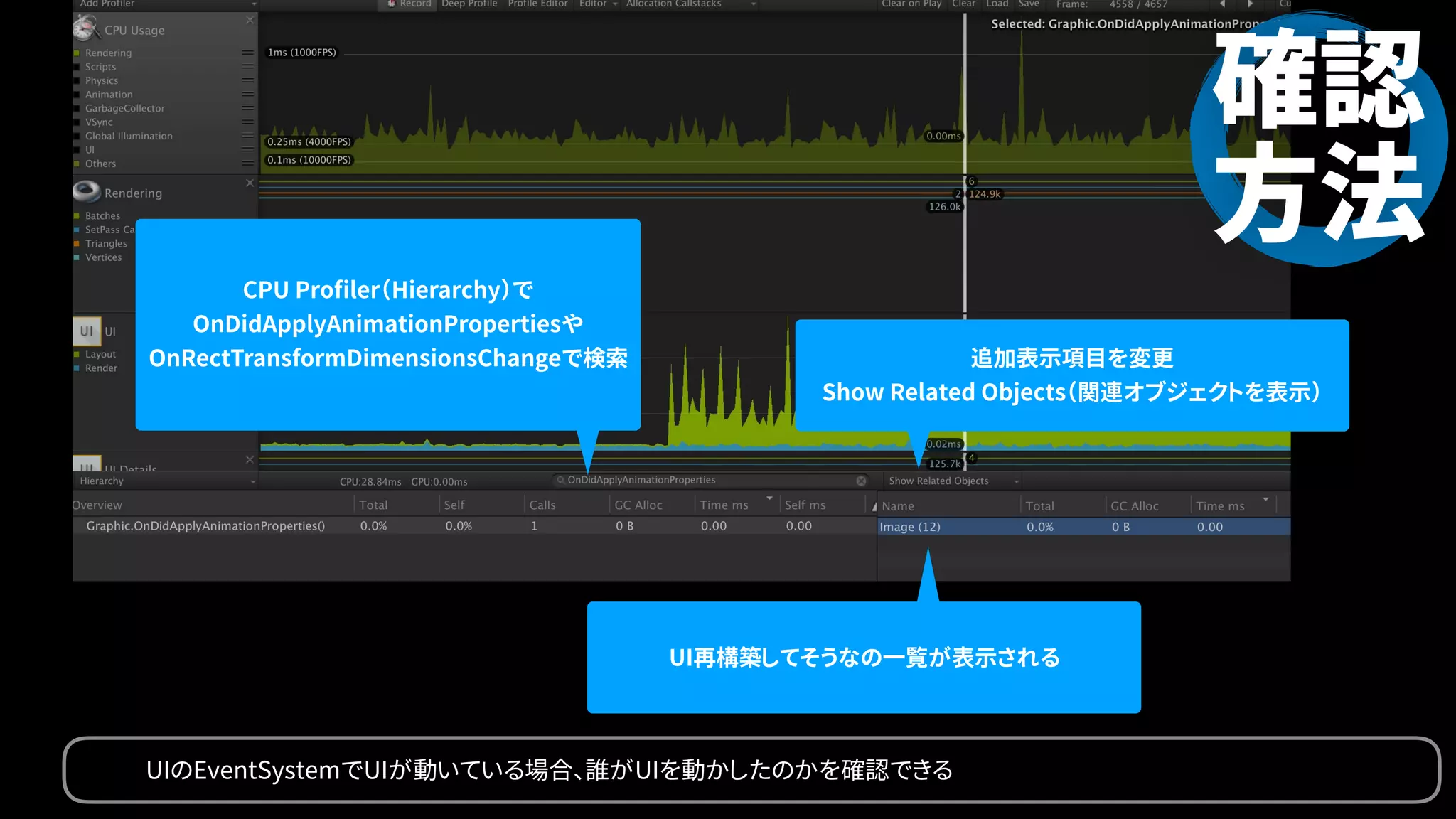Click the CPU:28.84ms readout
The height and width of the screenshot is (819, 1456).
point(370,482)
